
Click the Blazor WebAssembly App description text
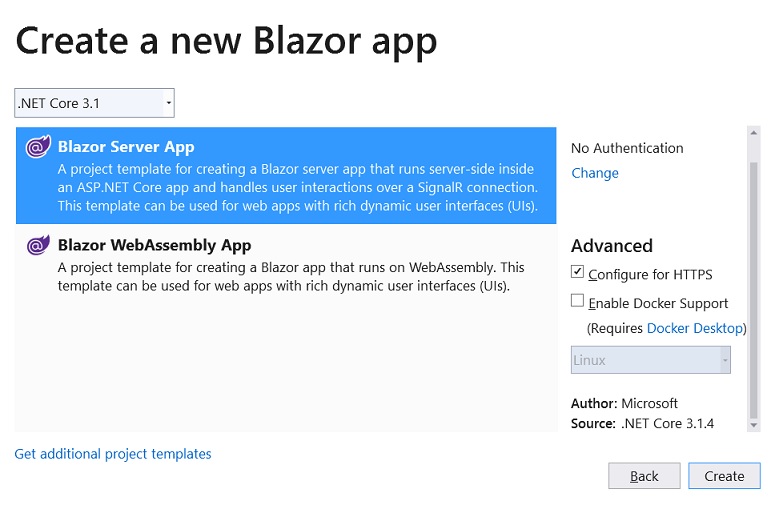point(291,276)
